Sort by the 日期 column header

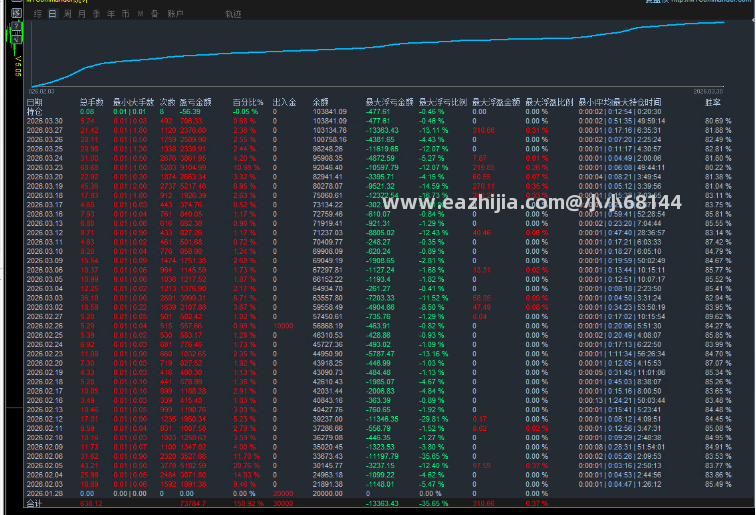pos(34,102)
